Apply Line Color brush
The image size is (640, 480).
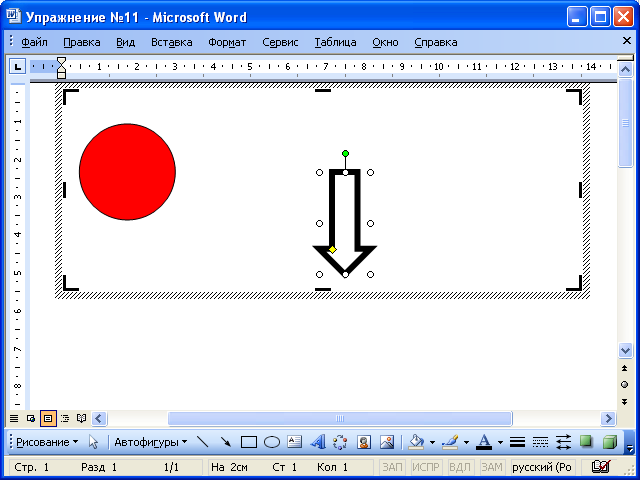pos(450,442)
